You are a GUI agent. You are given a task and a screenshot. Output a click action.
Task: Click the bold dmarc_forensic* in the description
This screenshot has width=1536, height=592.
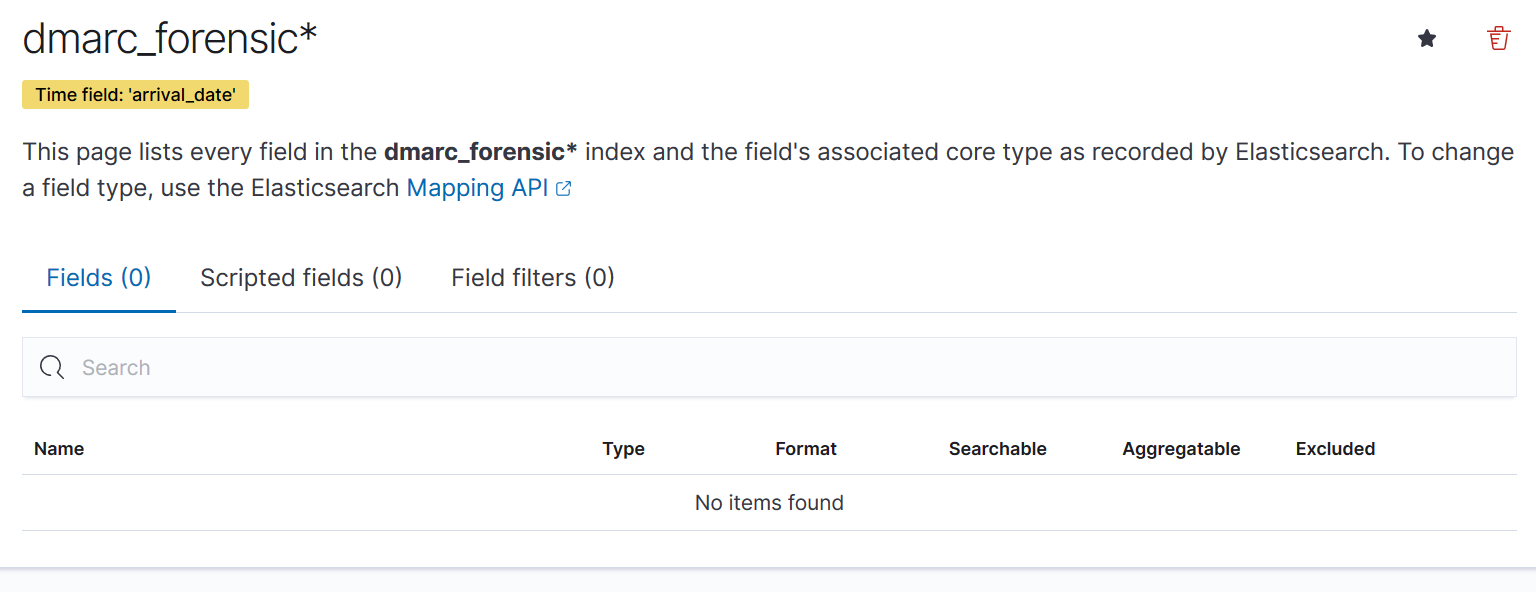480,153
